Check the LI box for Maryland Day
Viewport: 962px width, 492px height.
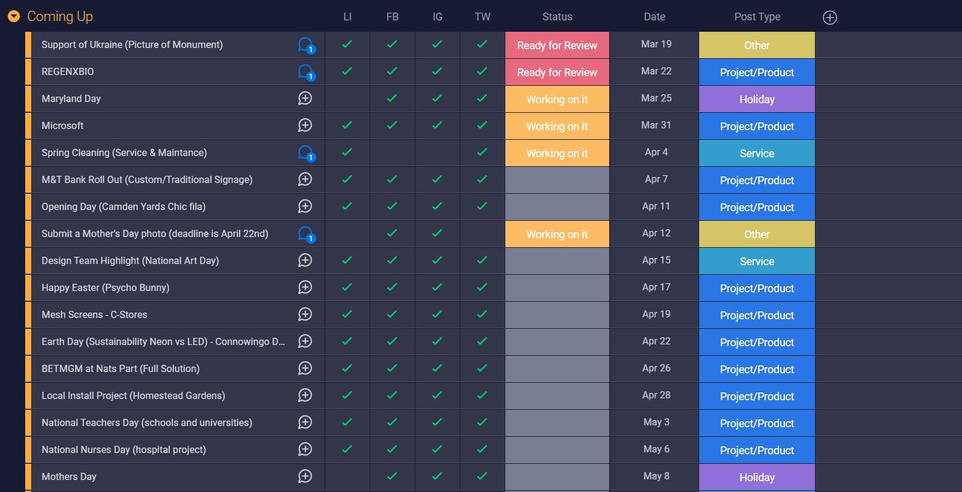pyautogui.click(x=347, y=99)
